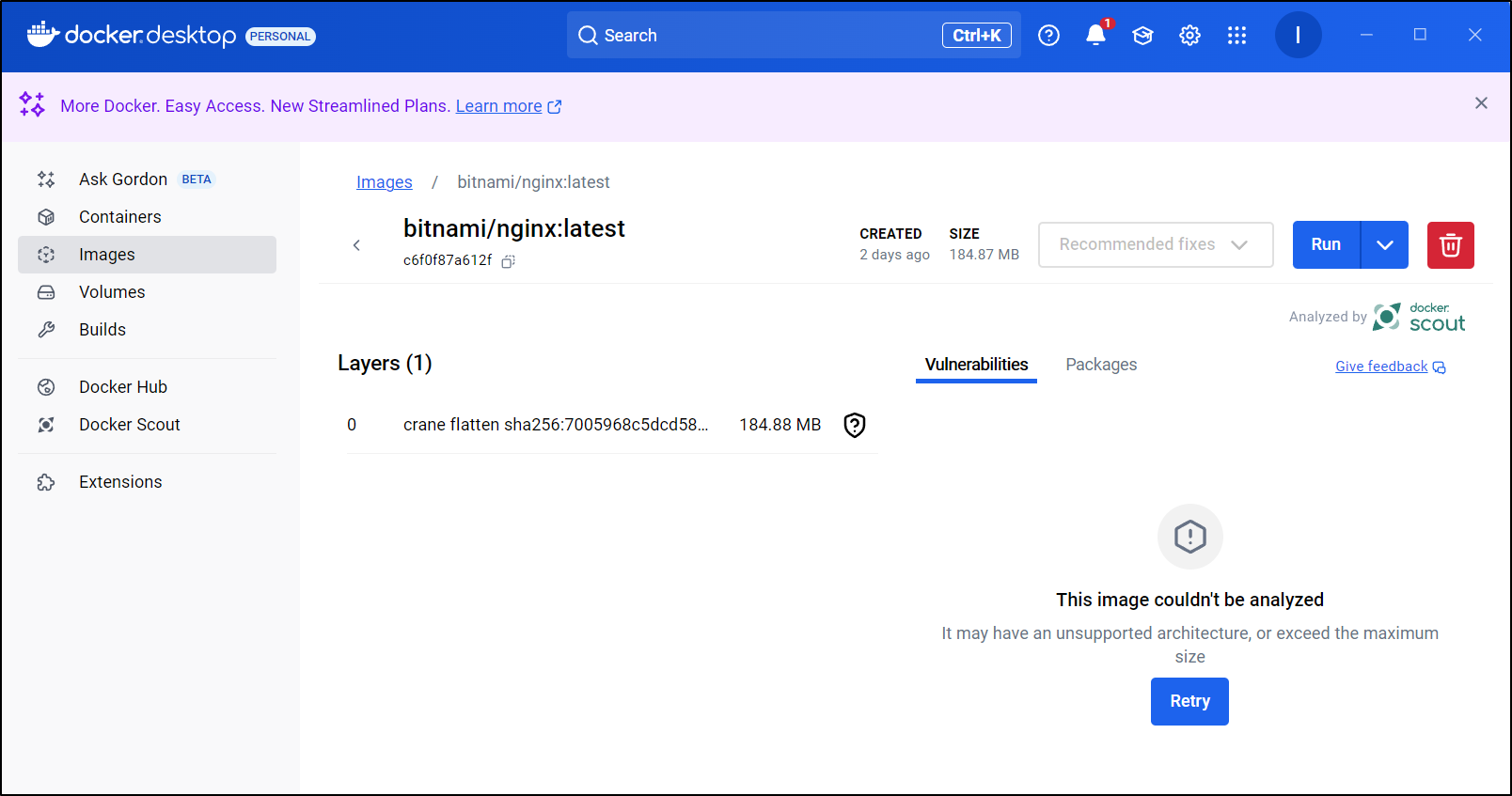Viewport: 1512px width, 796px height.
Task: Click the Extensions puzzle icon
Action: pyautogui.click(x=46, y=482)
